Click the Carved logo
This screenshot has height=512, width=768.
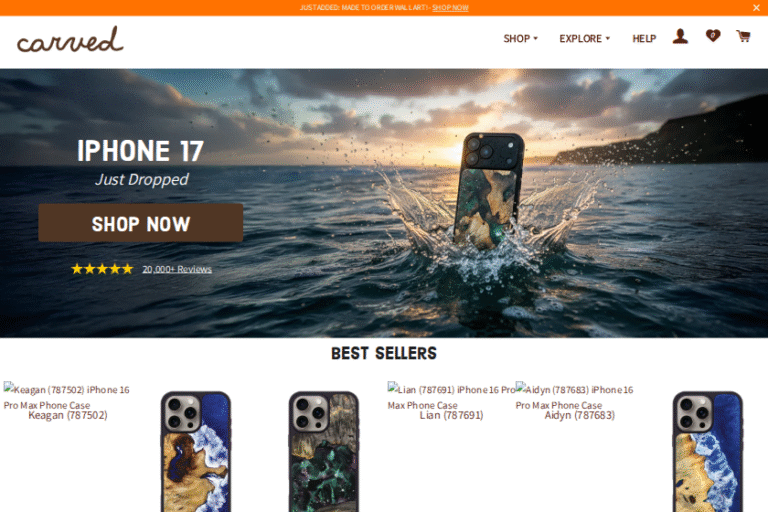click(70, 40)
